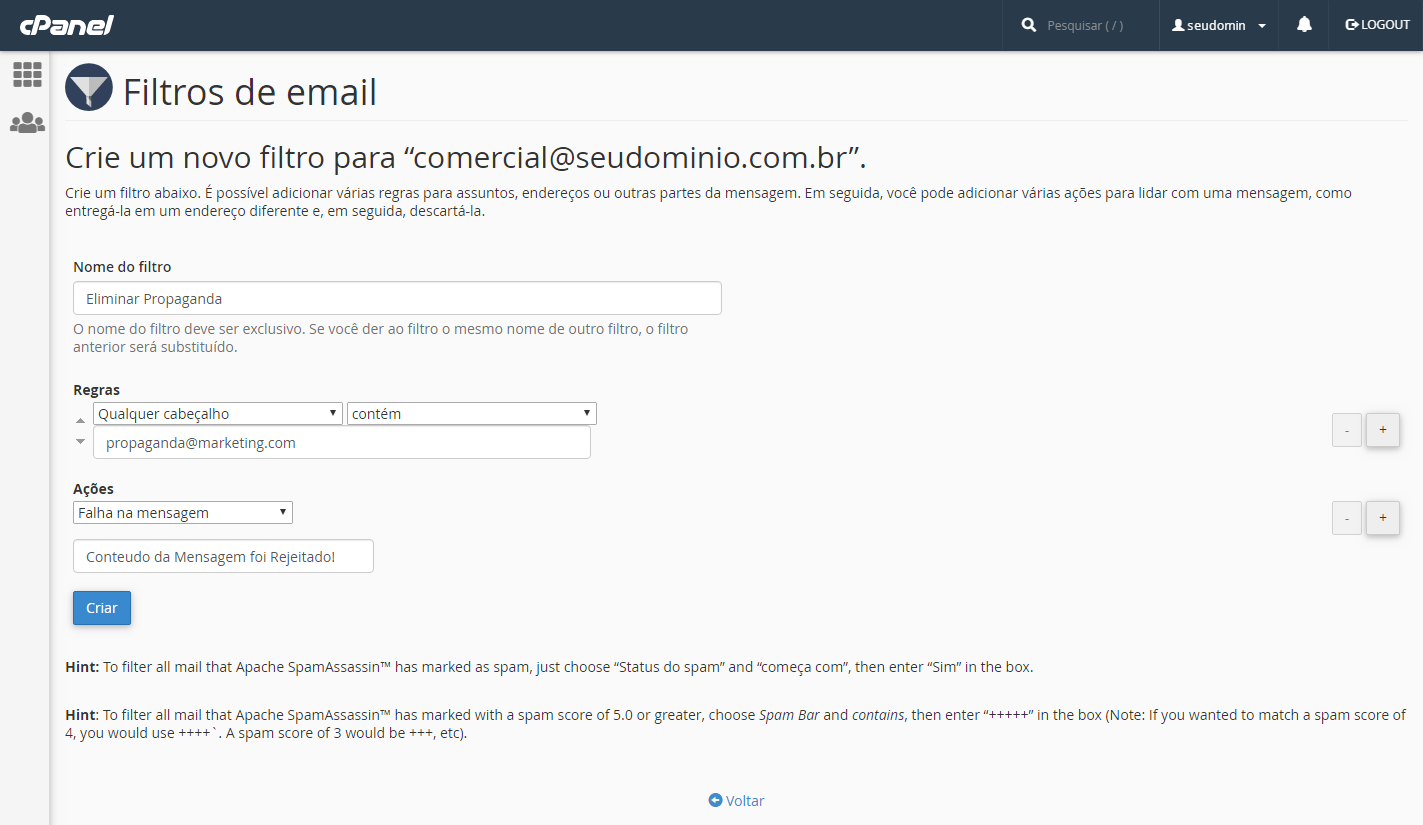1423x825 pixels.
Task: Click the LOGOUT link
Action: (1377, 25)
